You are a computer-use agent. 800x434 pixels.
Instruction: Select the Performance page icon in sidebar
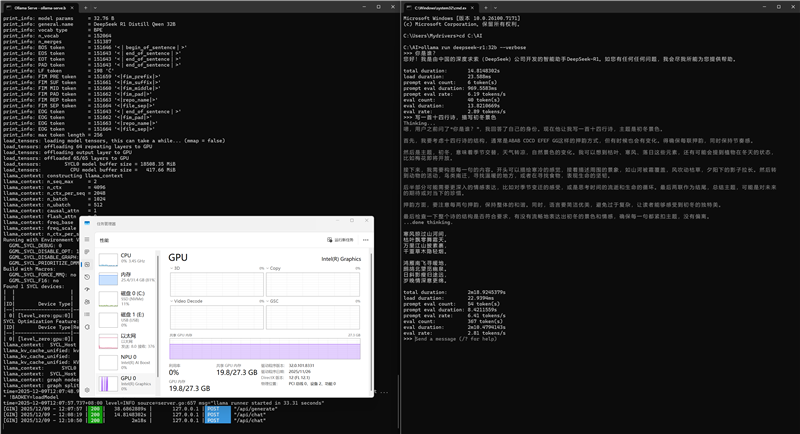tap(88, 263)
